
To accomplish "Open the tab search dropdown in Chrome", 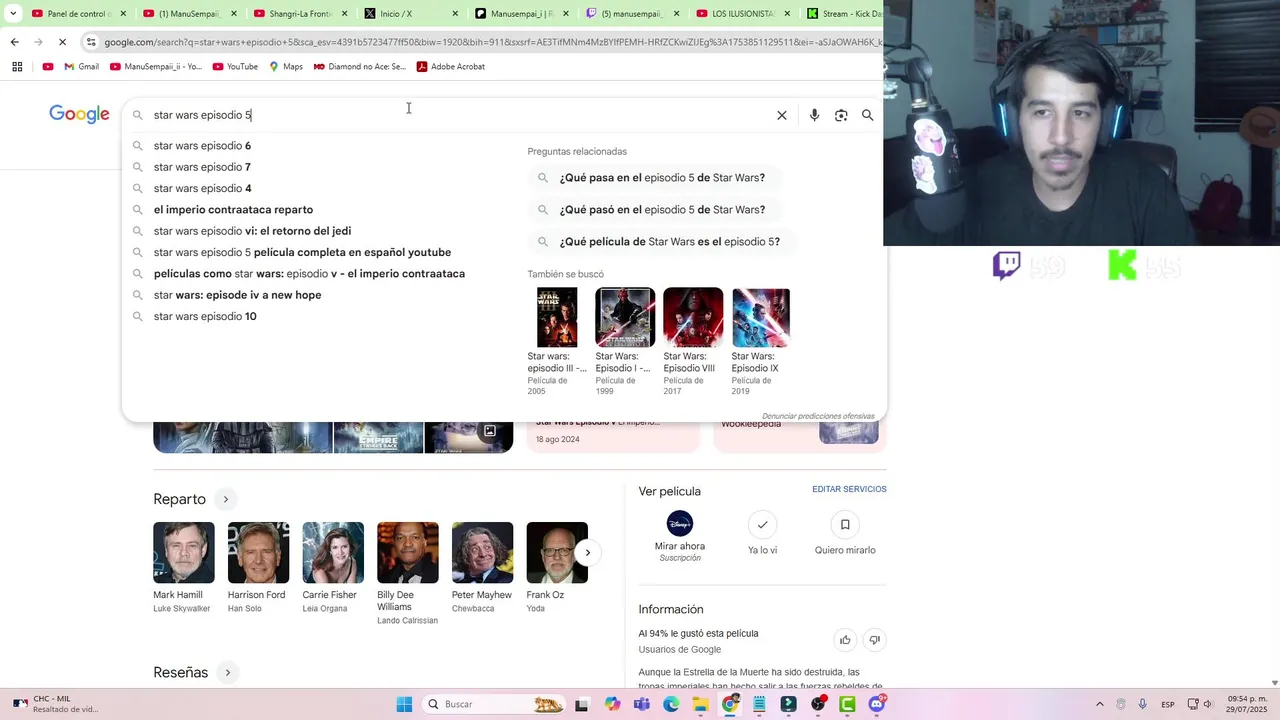I will pos(13,14).
